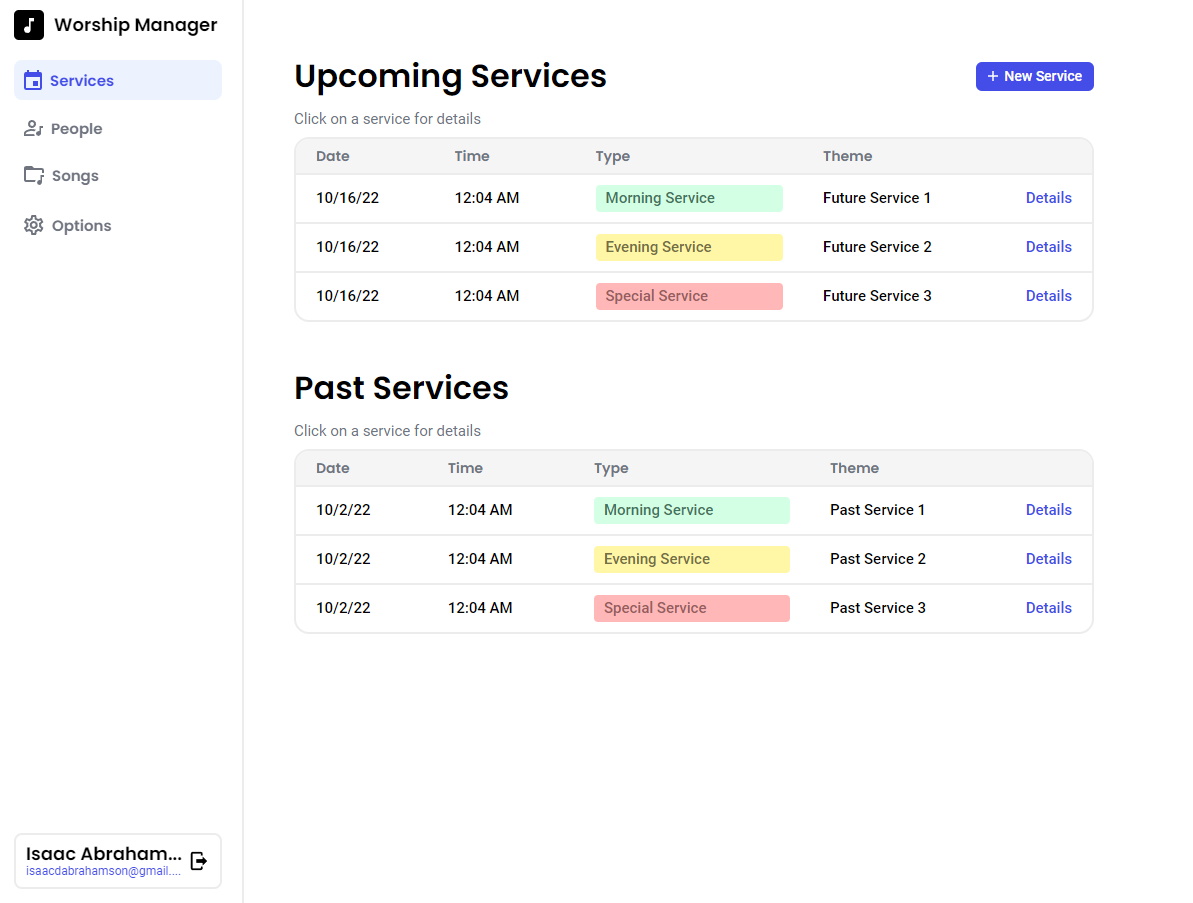Select red Special Service tag in Upcoming Services

(689, 296)
